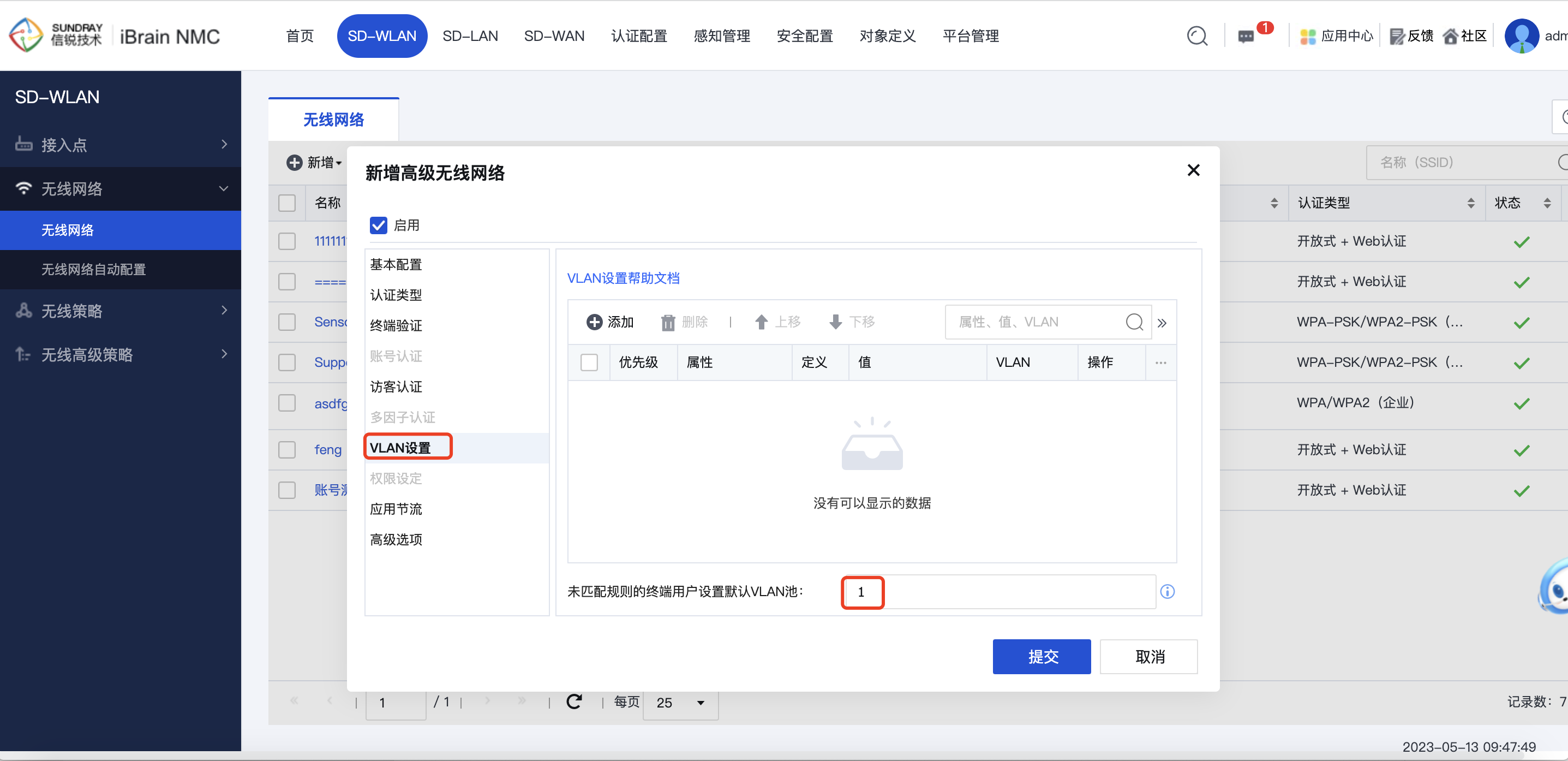Click the 添加 plus icon in VLAN toolbar
Screen dimensions: 1568x761
point(594,322)
